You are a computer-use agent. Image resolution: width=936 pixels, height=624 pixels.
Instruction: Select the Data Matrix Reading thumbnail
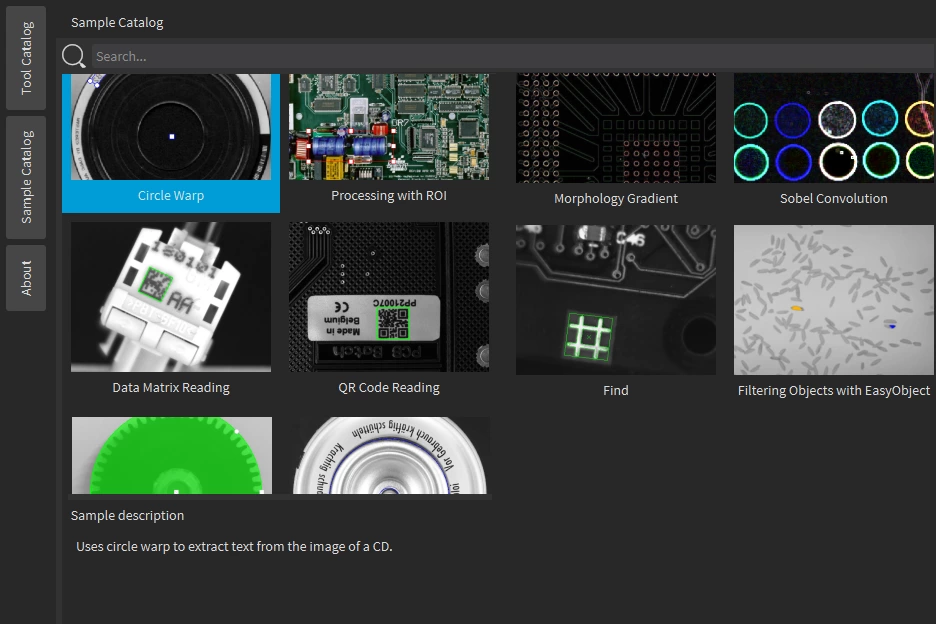[x=171, y=297]
